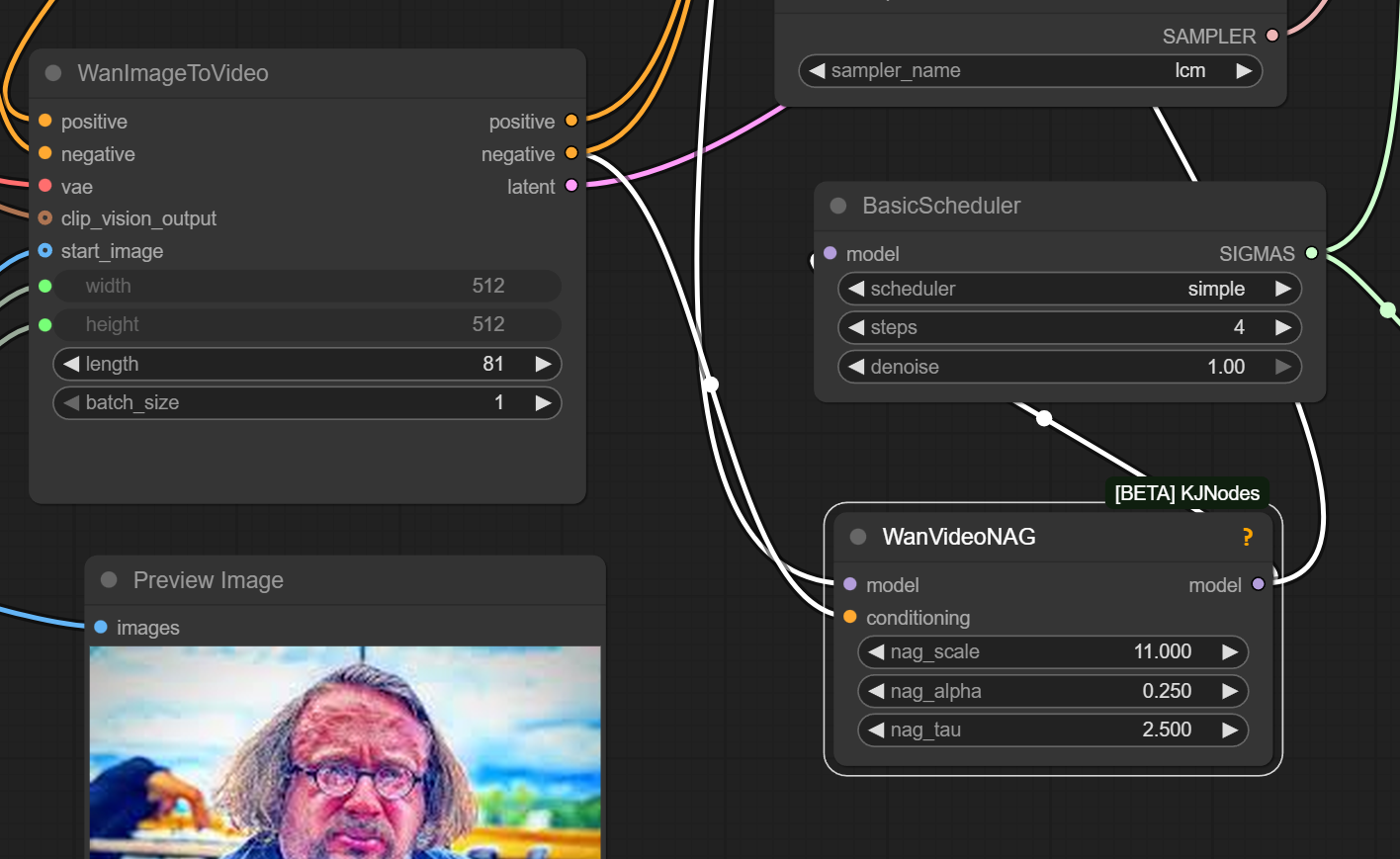This screenshot has height=859, width=1400.
Task: Click the latent output socket
Action: (571, 186)
